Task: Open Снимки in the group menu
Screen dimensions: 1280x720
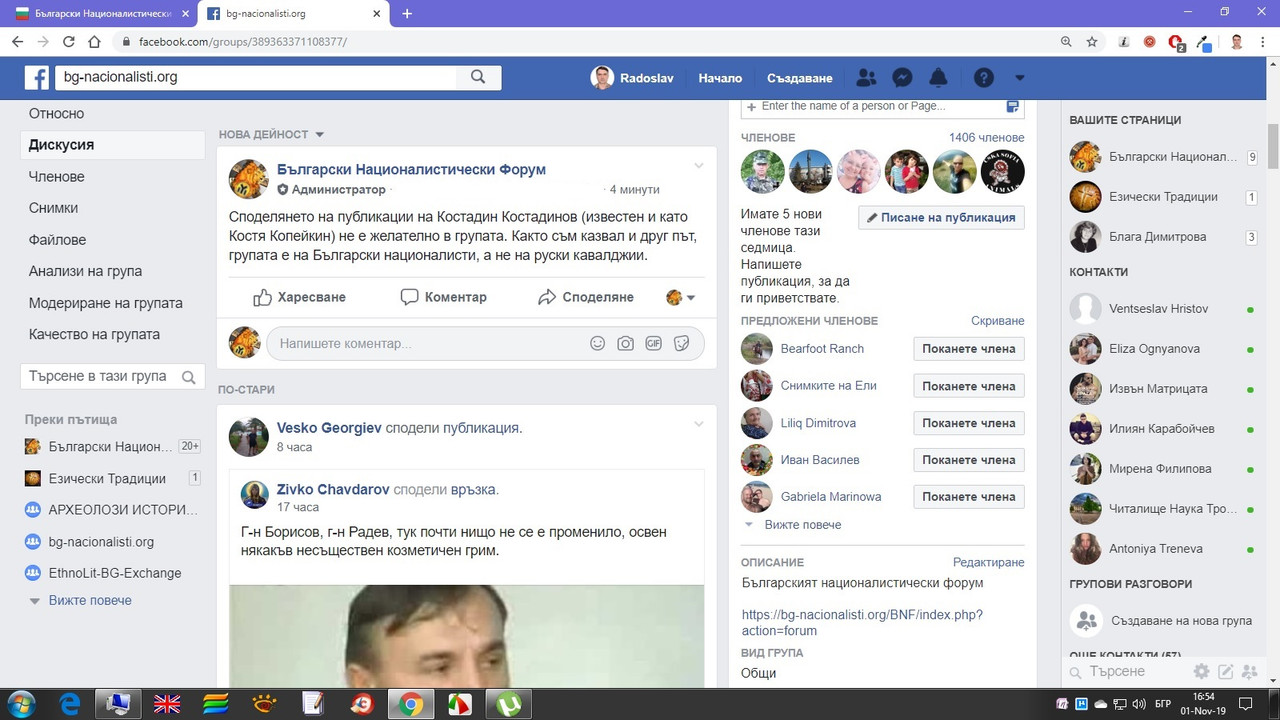Action: coord(53,208)
